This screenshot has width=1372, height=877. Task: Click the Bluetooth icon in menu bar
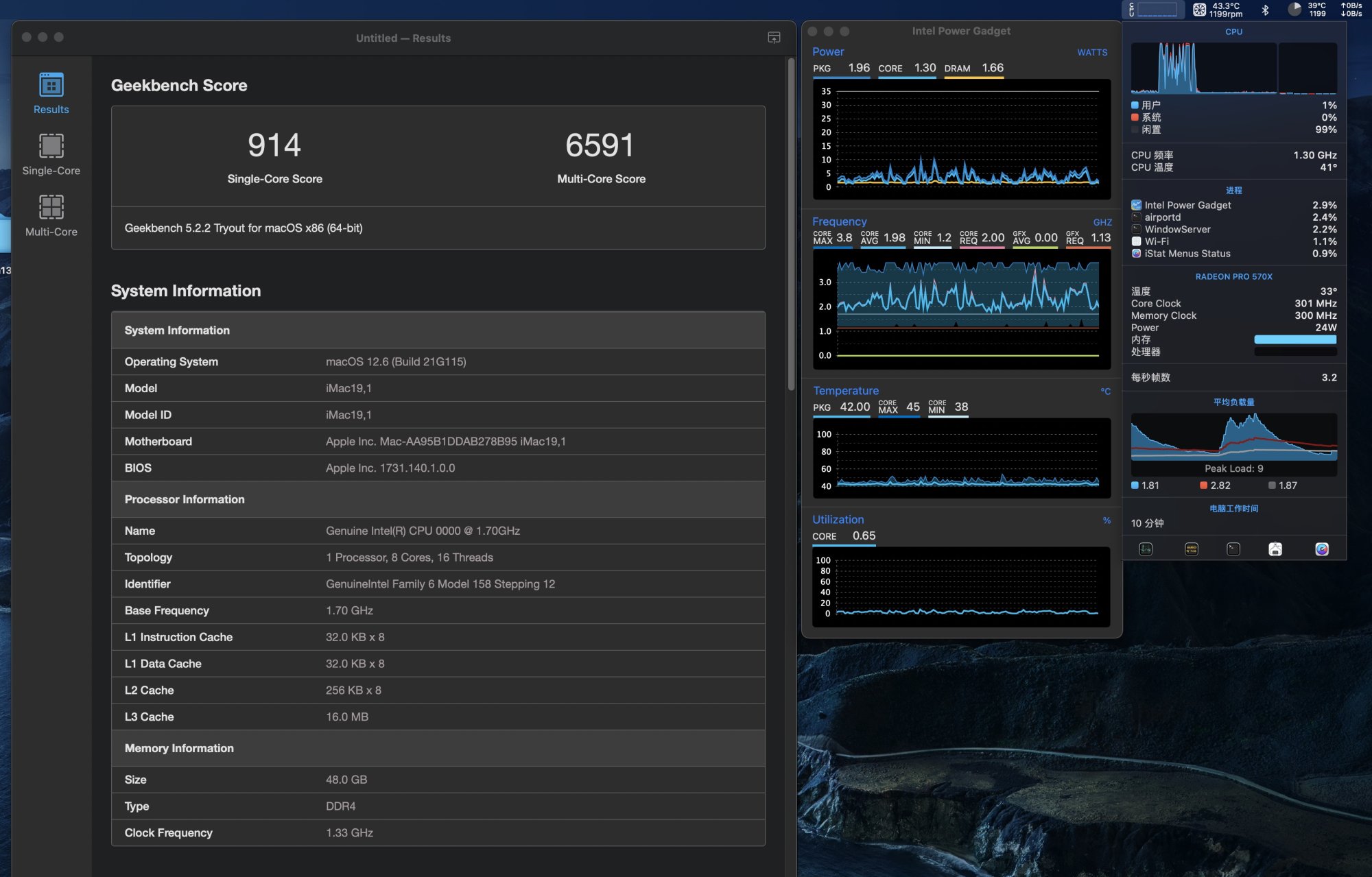tap(1266, 10)
